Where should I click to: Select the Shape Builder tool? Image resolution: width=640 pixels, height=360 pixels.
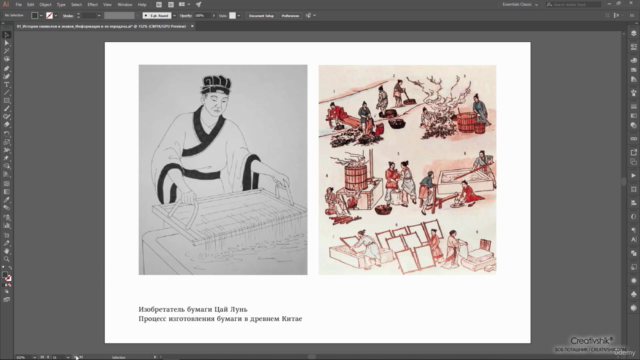7,166
